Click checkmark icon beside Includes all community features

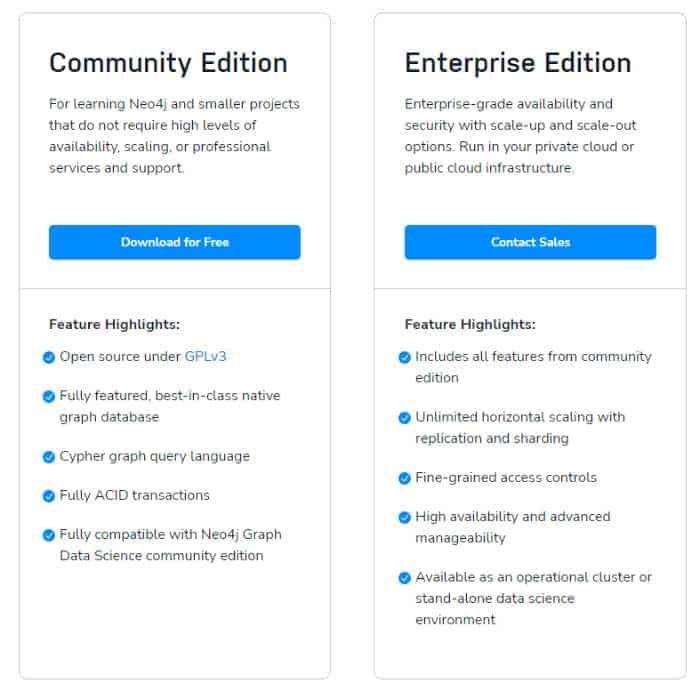point(405,357)
